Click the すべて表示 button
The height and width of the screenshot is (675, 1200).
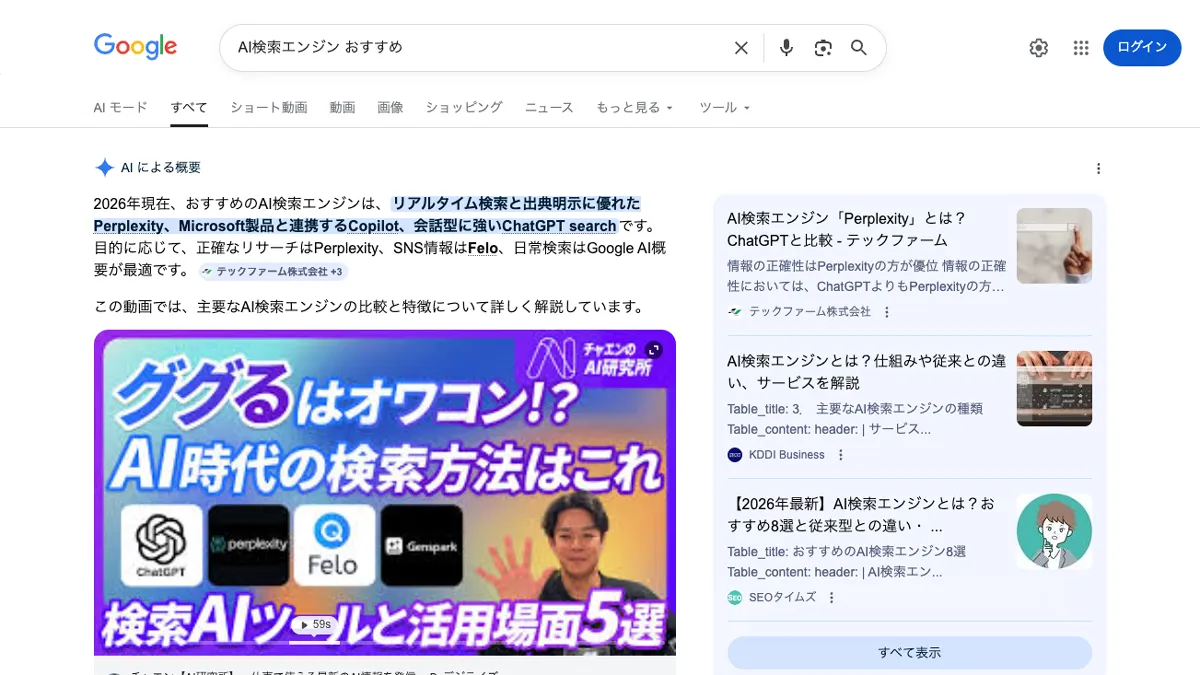(910, 653)
